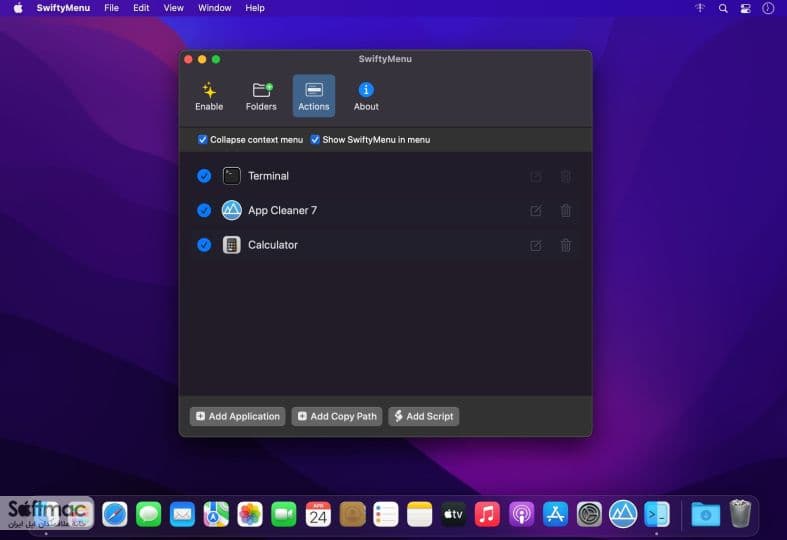
Task: Delete the Terminal action
Action: pos(566,176)
